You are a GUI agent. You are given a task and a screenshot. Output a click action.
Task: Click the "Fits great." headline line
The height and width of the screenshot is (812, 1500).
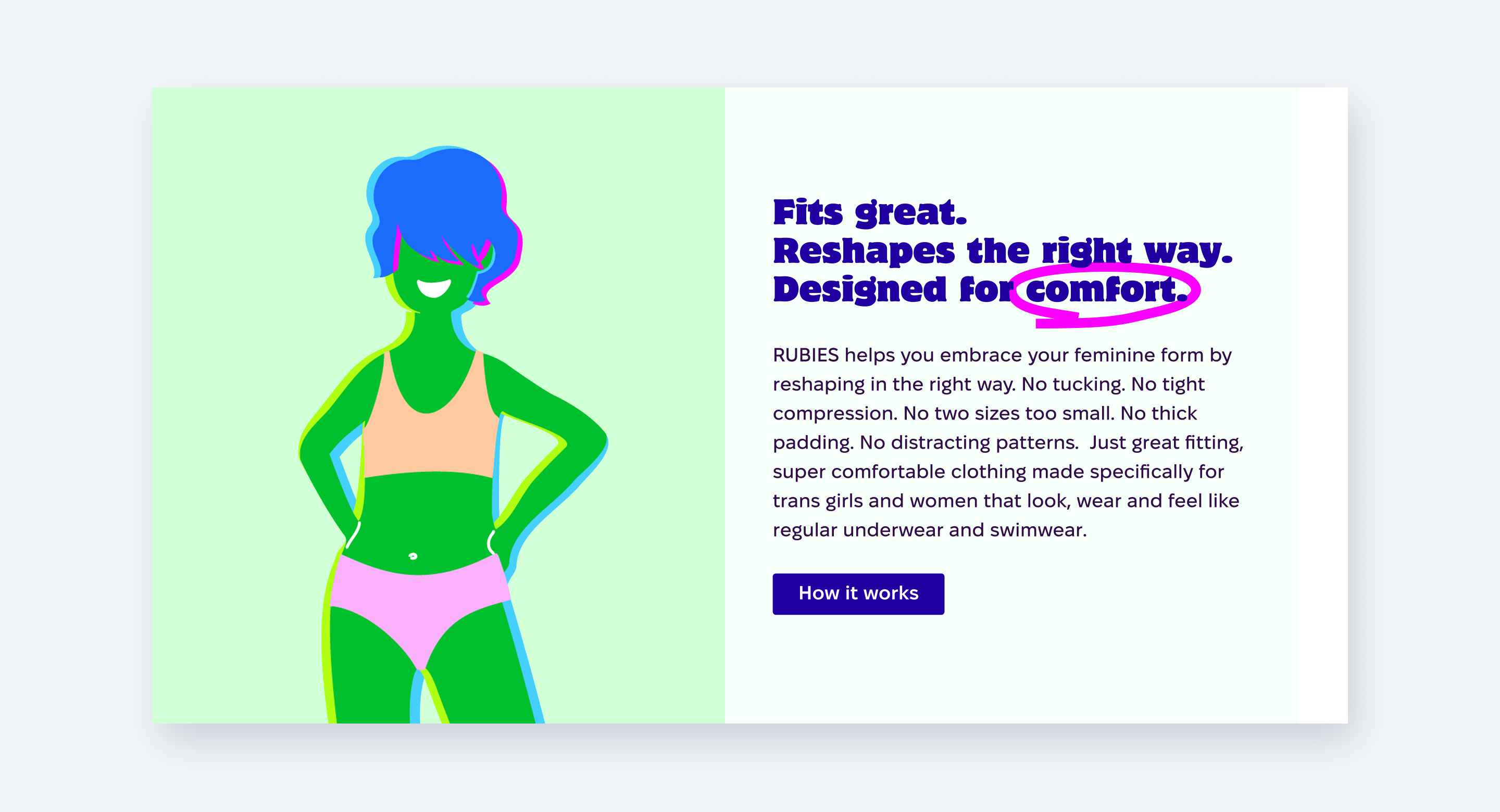[869, 212]
